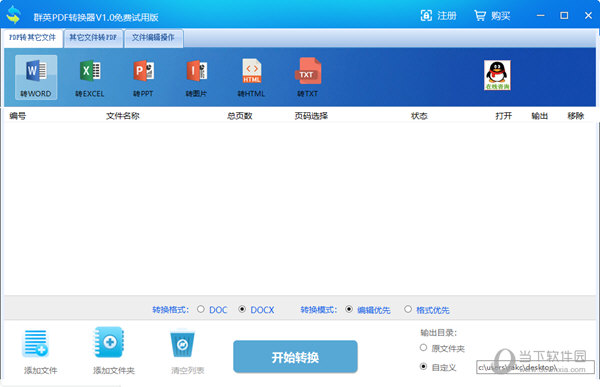Click the 输出 column header

coord(540,116)
